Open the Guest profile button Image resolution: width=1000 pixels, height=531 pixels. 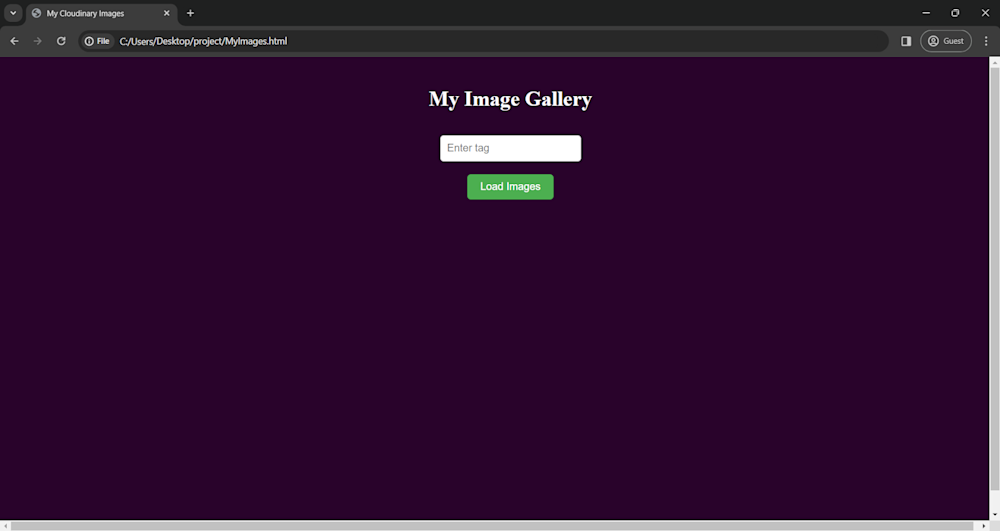click(x=945, y=41)
